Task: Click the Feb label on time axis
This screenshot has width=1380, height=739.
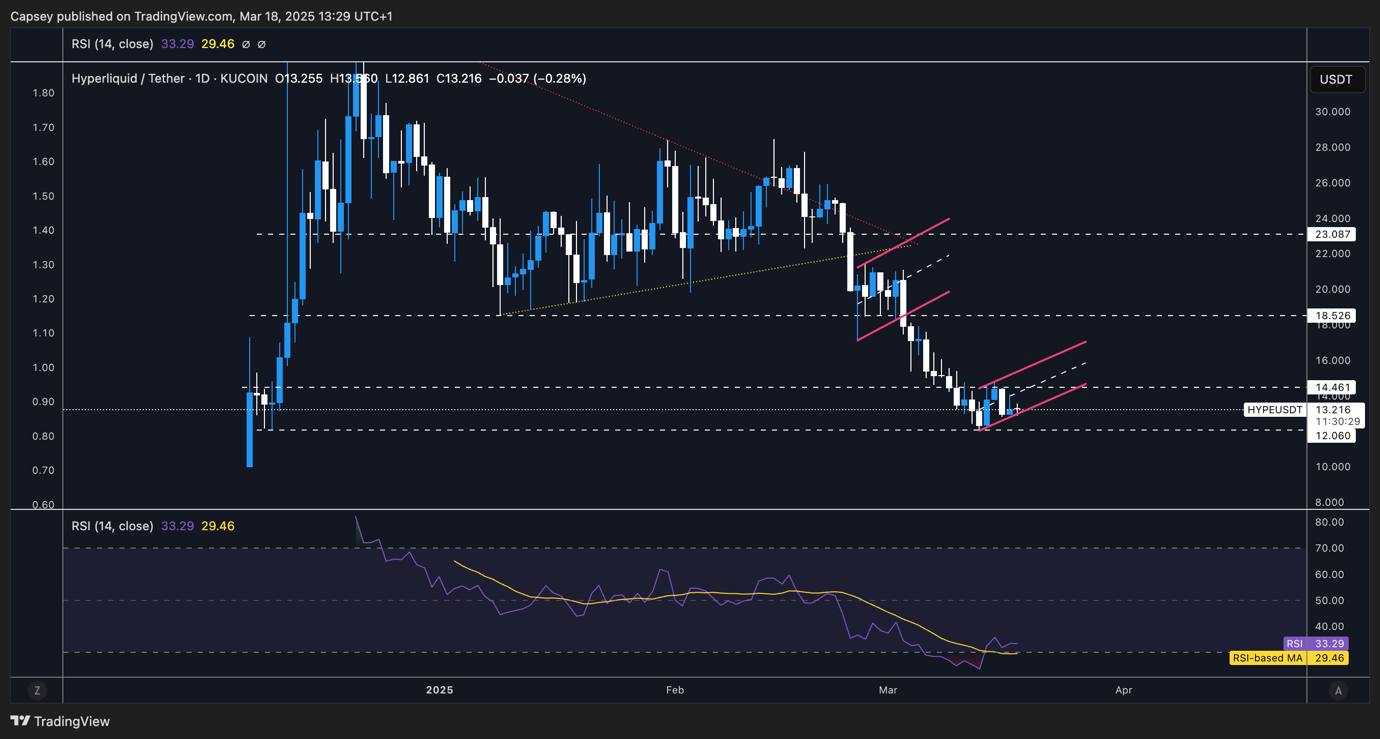Action: [x=675, y=690]
